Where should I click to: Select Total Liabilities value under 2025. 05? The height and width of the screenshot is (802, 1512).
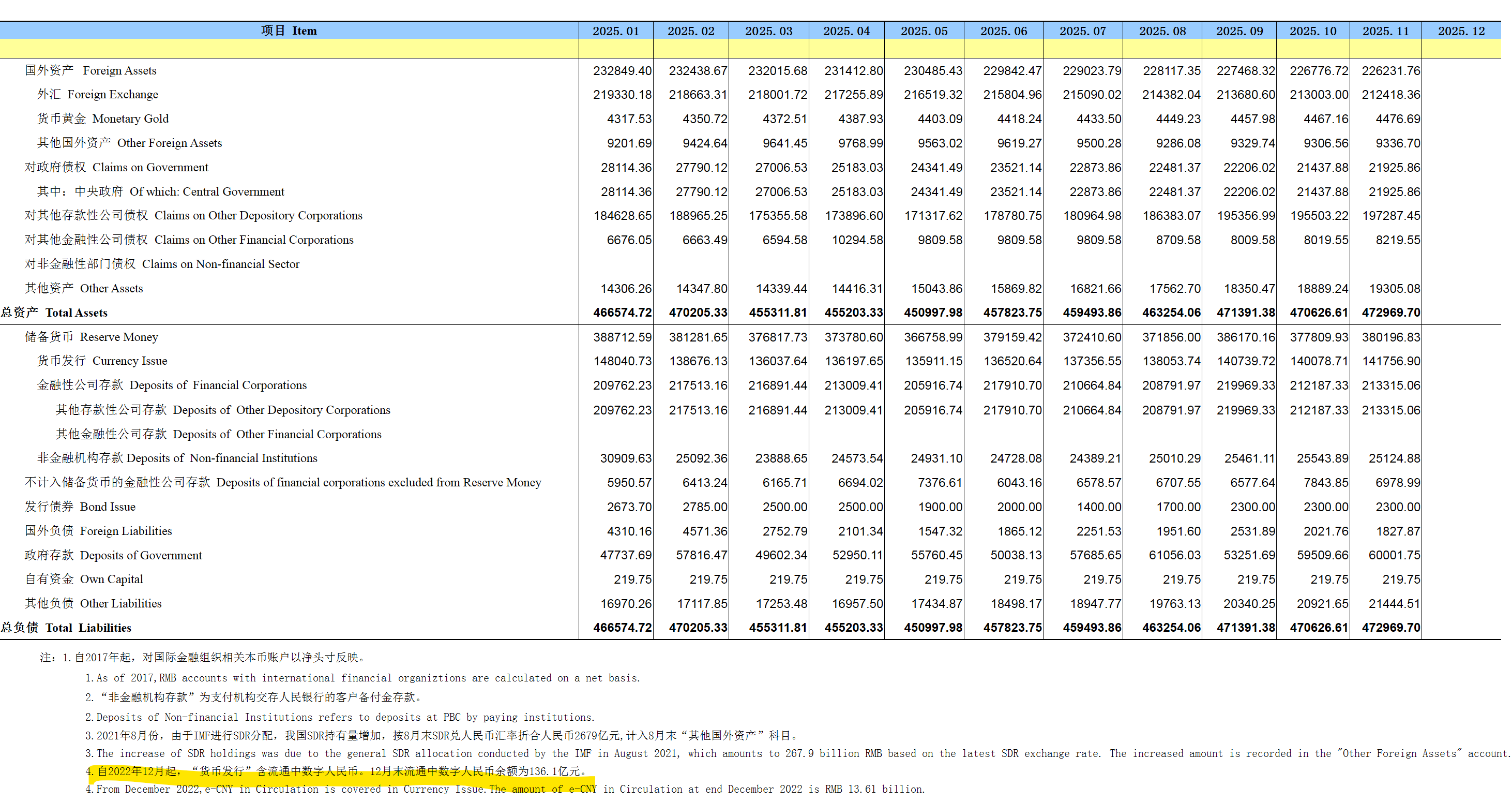point(933,628)
